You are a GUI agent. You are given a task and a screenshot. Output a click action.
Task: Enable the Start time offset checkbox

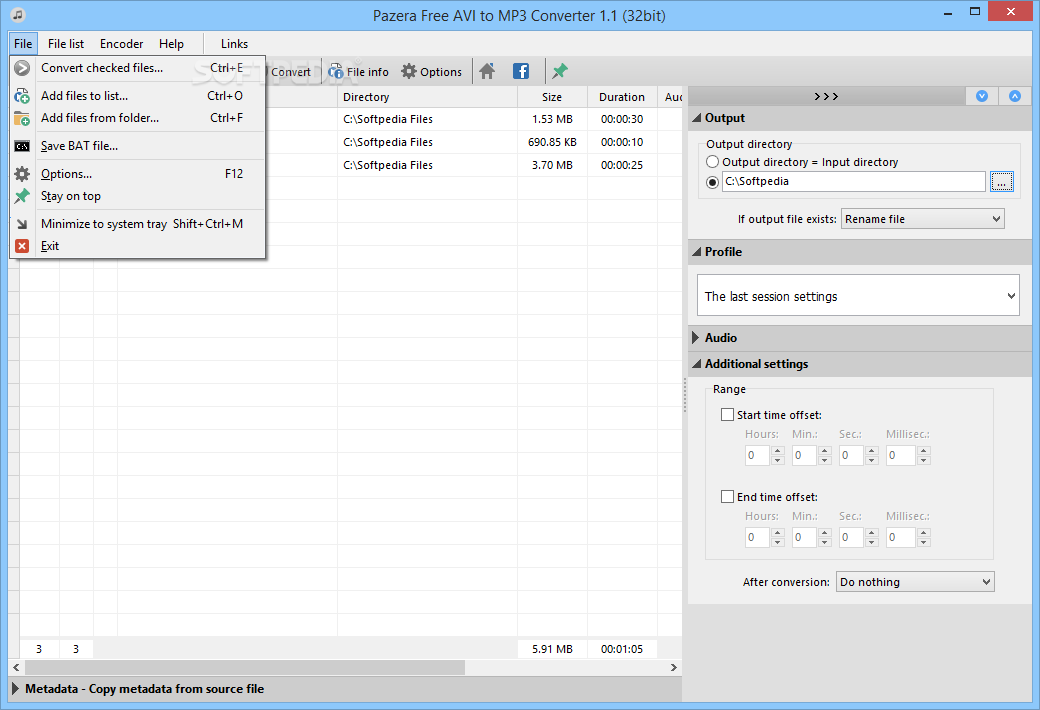[728, 415]
